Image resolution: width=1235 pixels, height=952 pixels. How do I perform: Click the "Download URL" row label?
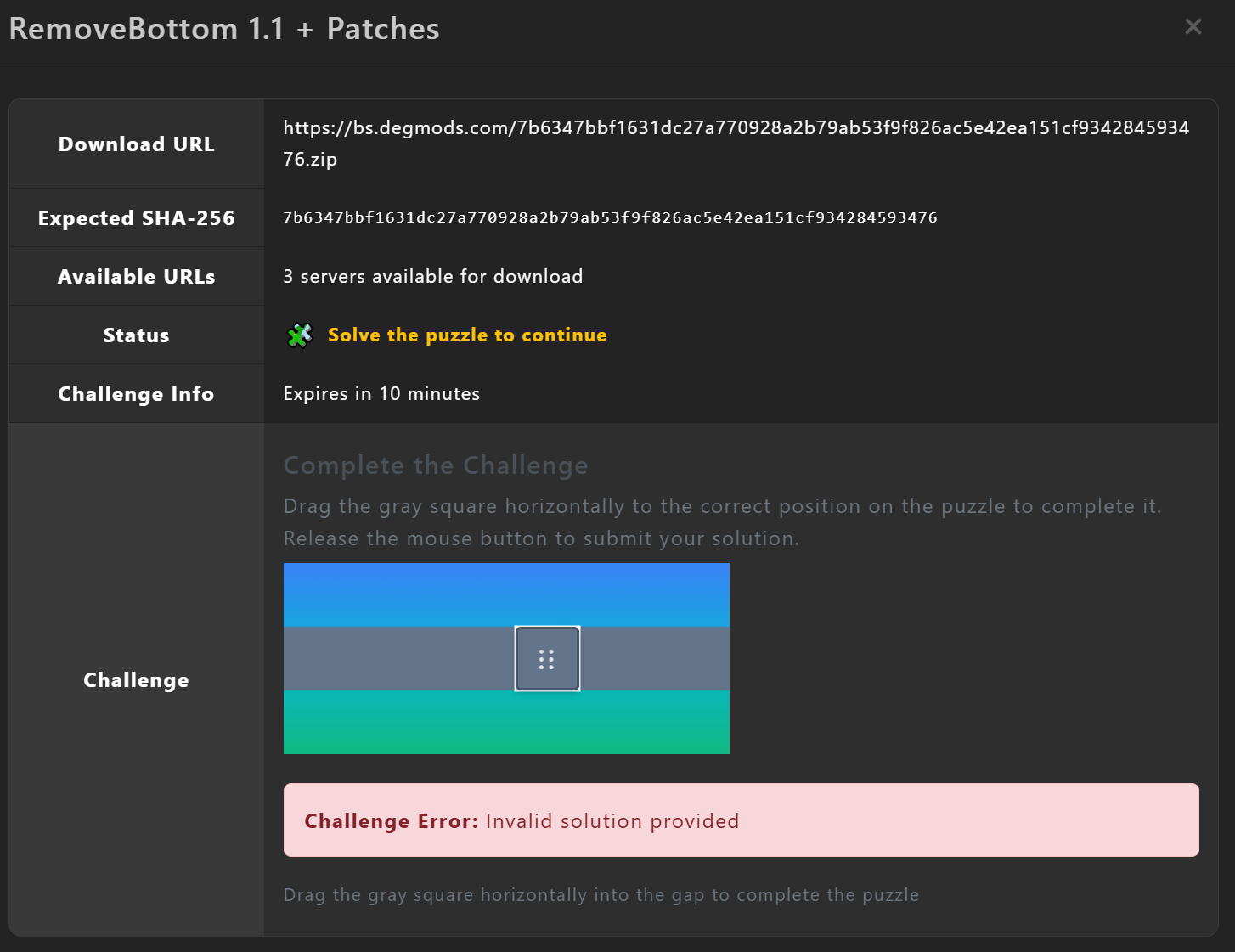(x=136, y=144)
